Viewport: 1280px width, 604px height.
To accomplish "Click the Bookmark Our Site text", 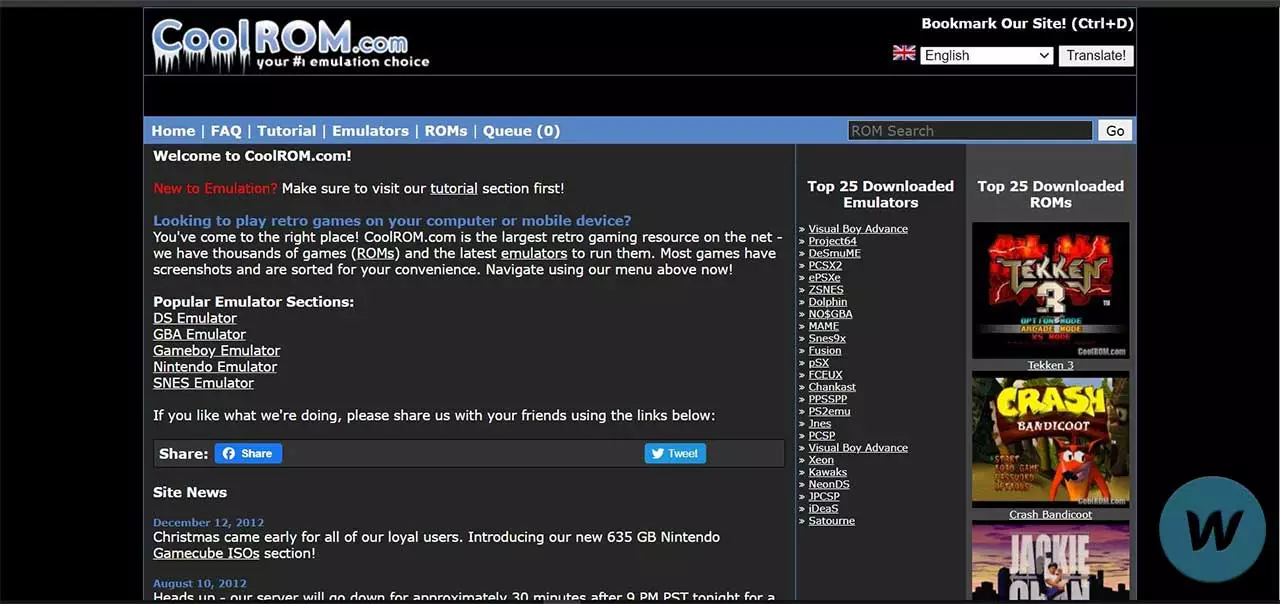I will tap(1027, 23).
